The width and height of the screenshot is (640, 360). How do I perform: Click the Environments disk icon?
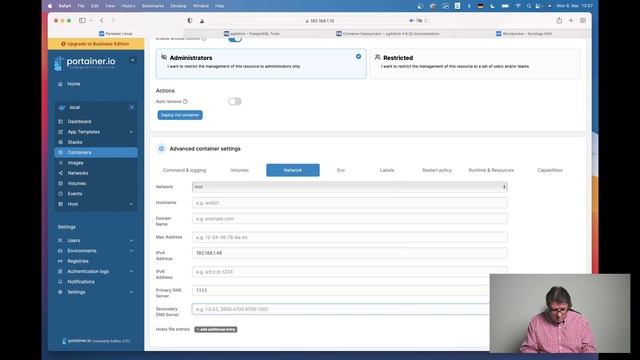60,251
